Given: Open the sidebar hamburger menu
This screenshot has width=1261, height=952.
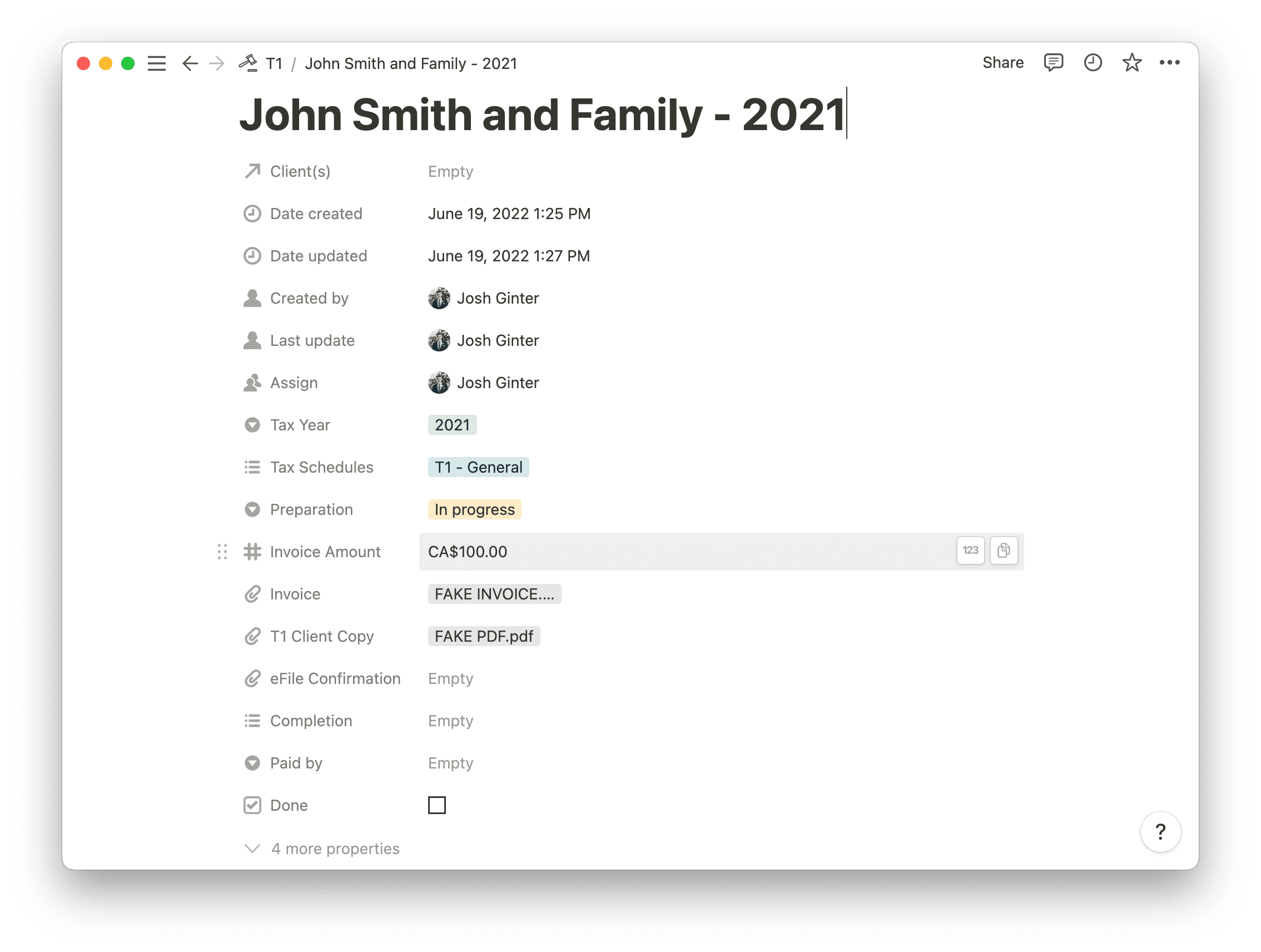Looking at the screenshot, I should click(157, 63).
